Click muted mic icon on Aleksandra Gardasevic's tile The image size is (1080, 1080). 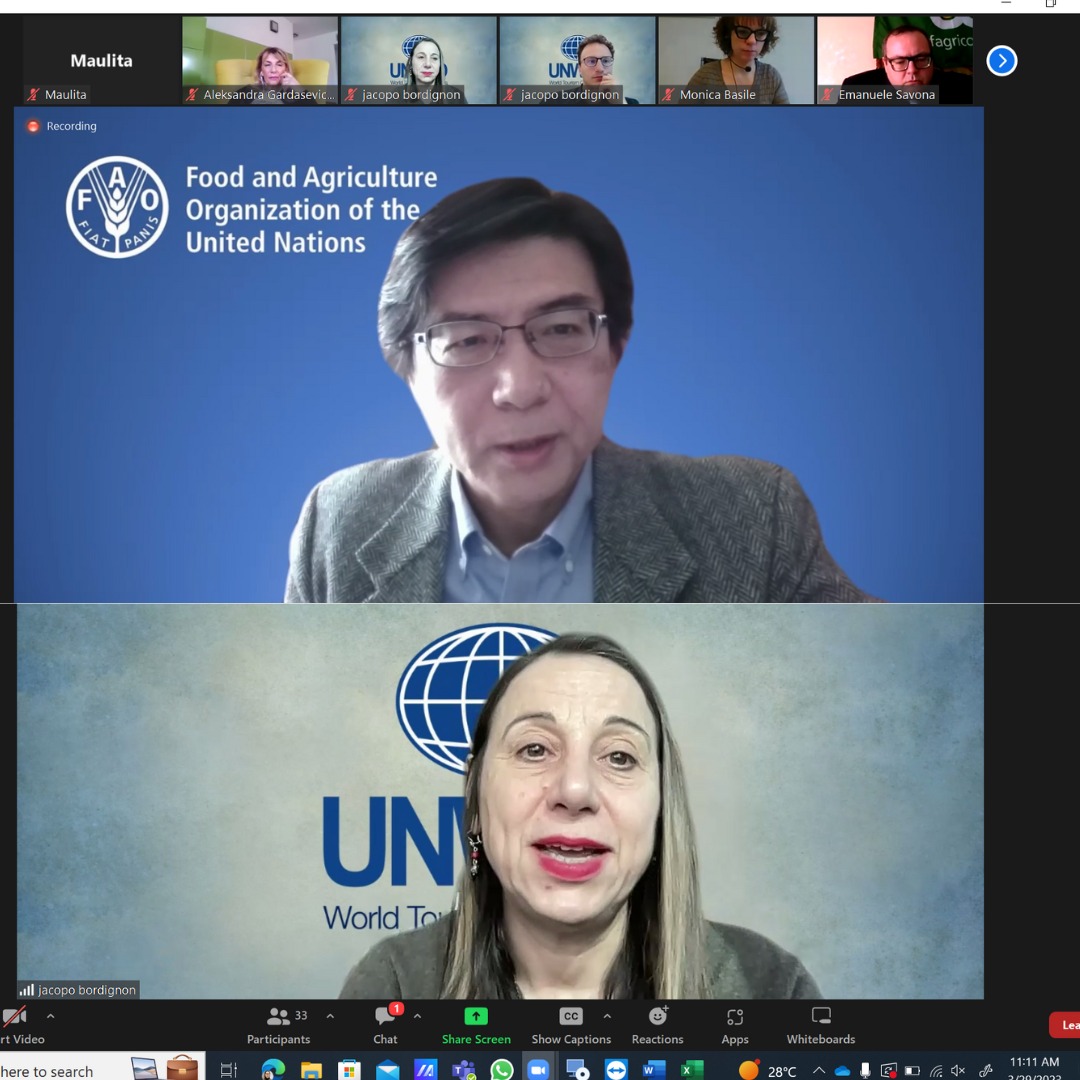pos(192,94)
